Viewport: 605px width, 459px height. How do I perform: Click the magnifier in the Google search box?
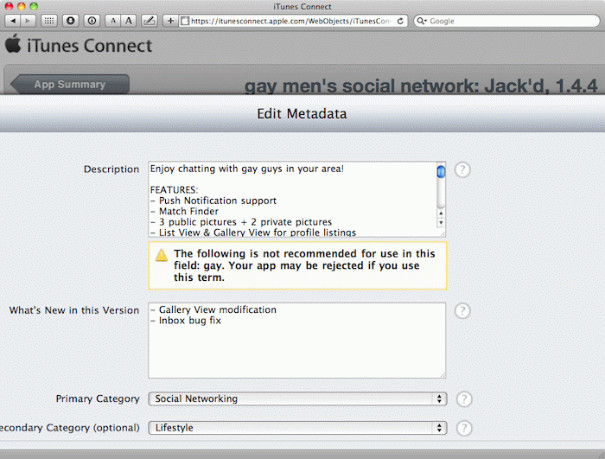click(421, 21)
